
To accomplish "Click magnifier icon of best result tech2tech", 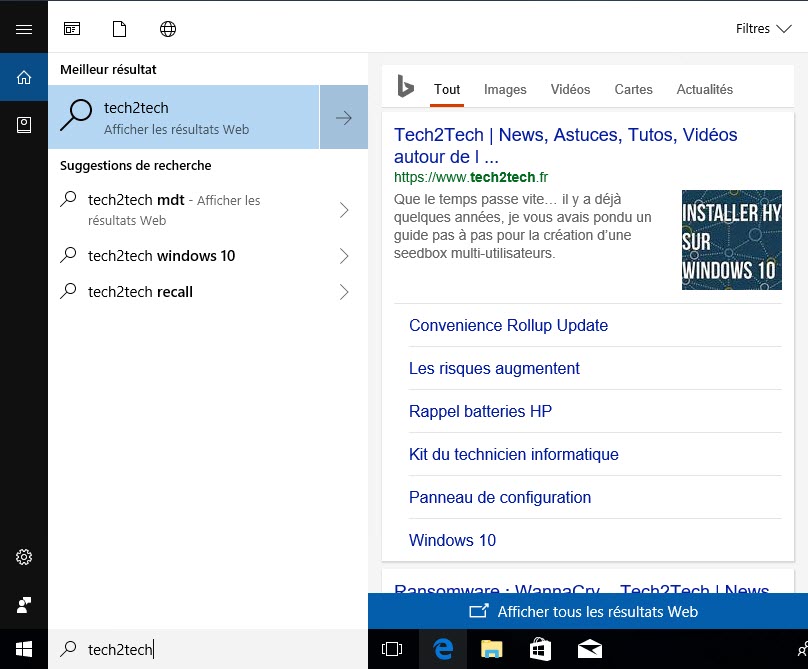I will coord(76,115).
